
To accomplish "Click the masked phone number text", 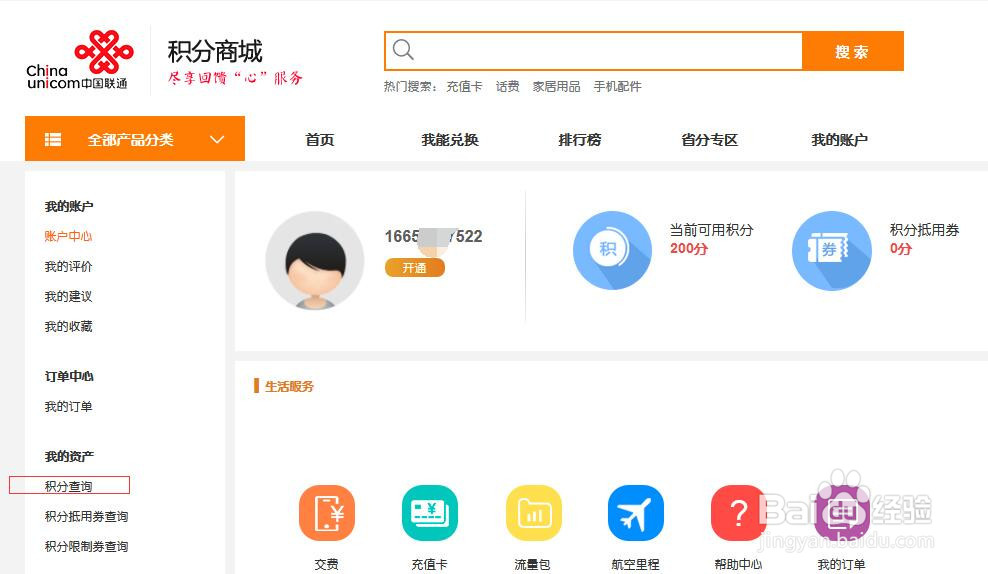I will (434, 236).
